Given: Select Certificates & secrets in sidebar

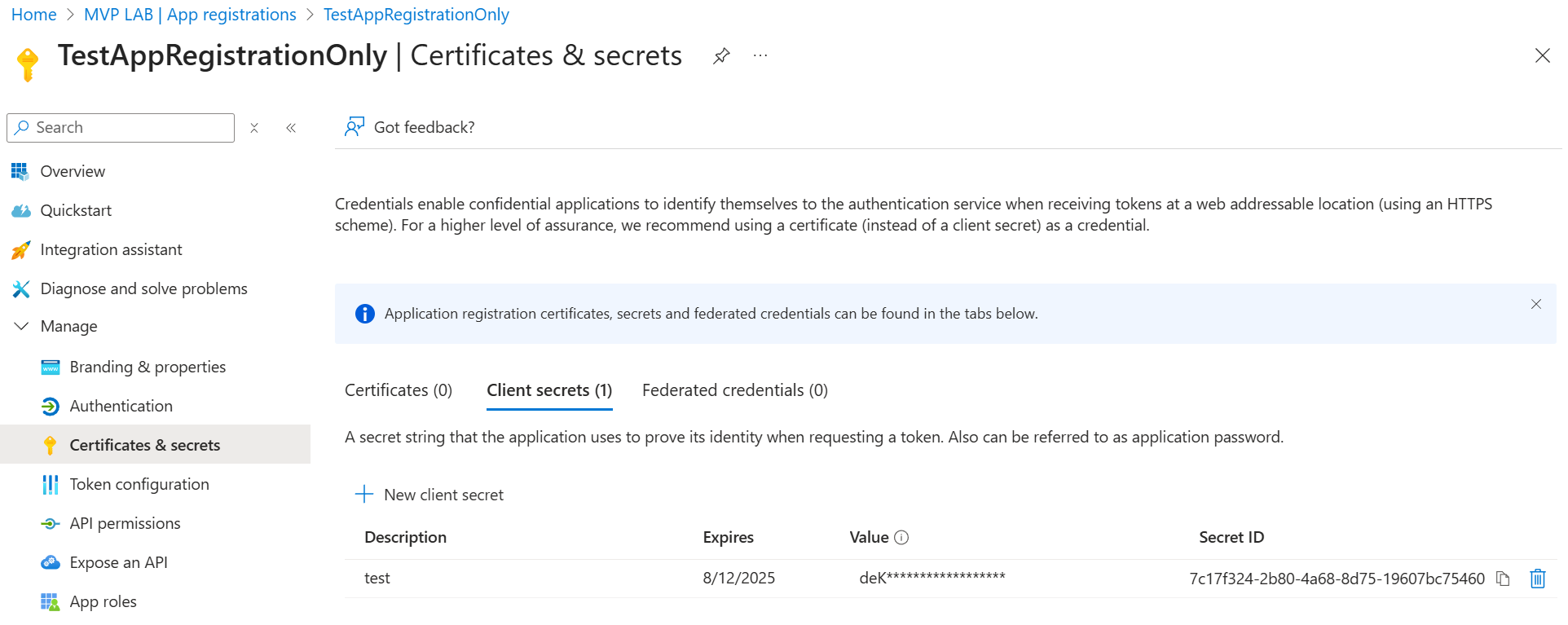Looking at the screenshot, I should coord(155,445).
